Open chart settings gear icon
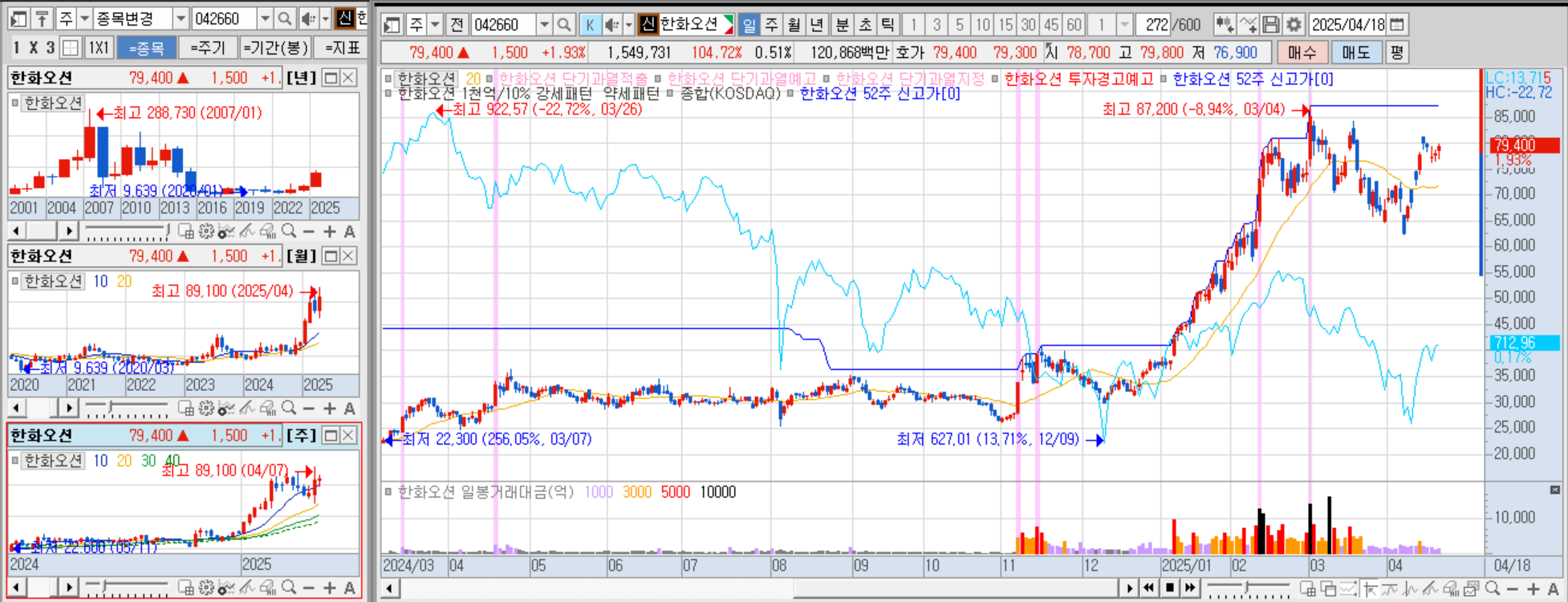Screen dimensions: 1568x602 point(1294,25)
